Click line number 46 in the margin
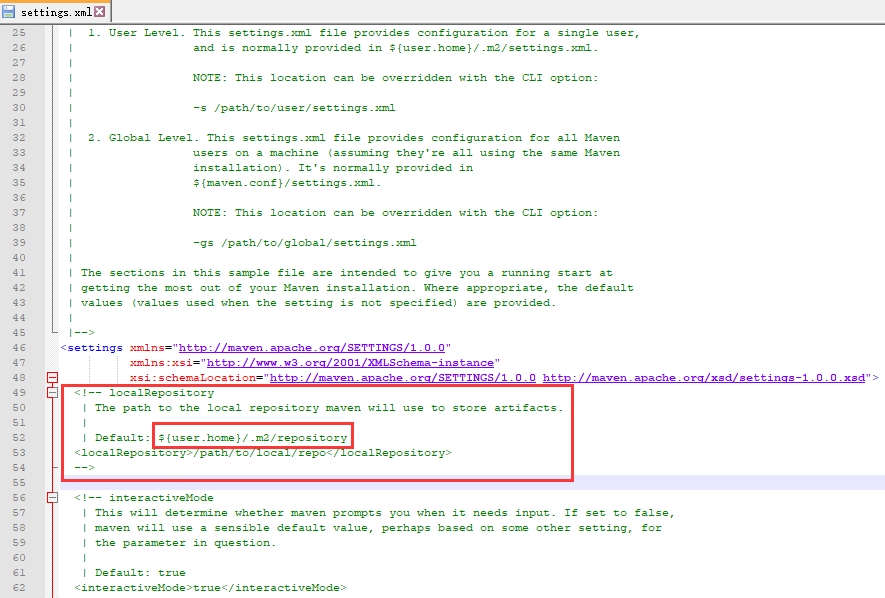The width and height of the screenshot is (885, 598). (18, 347)
